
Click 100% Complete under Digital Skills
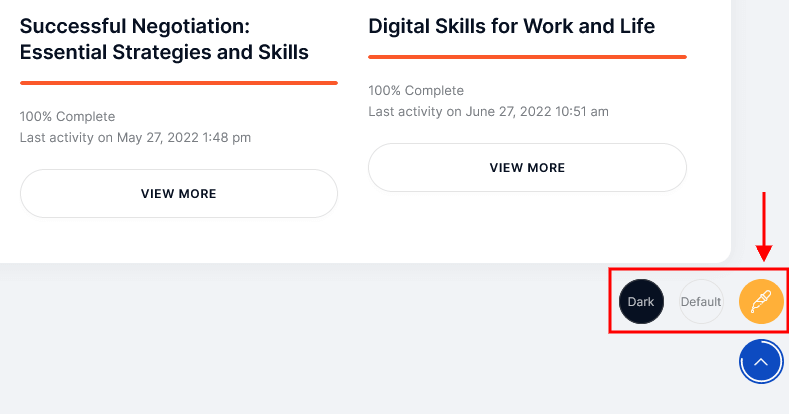coord(416,91)
